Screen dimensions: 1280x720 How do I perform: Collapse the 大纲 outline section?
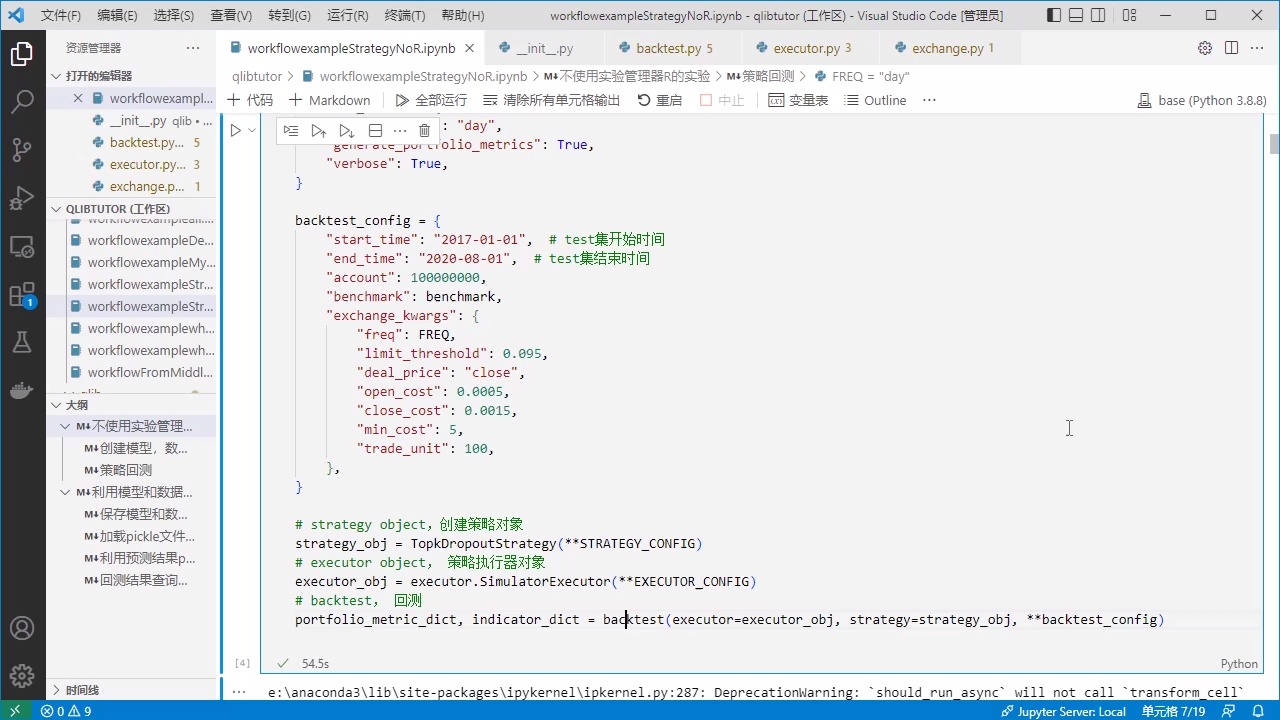pos(76,405)
